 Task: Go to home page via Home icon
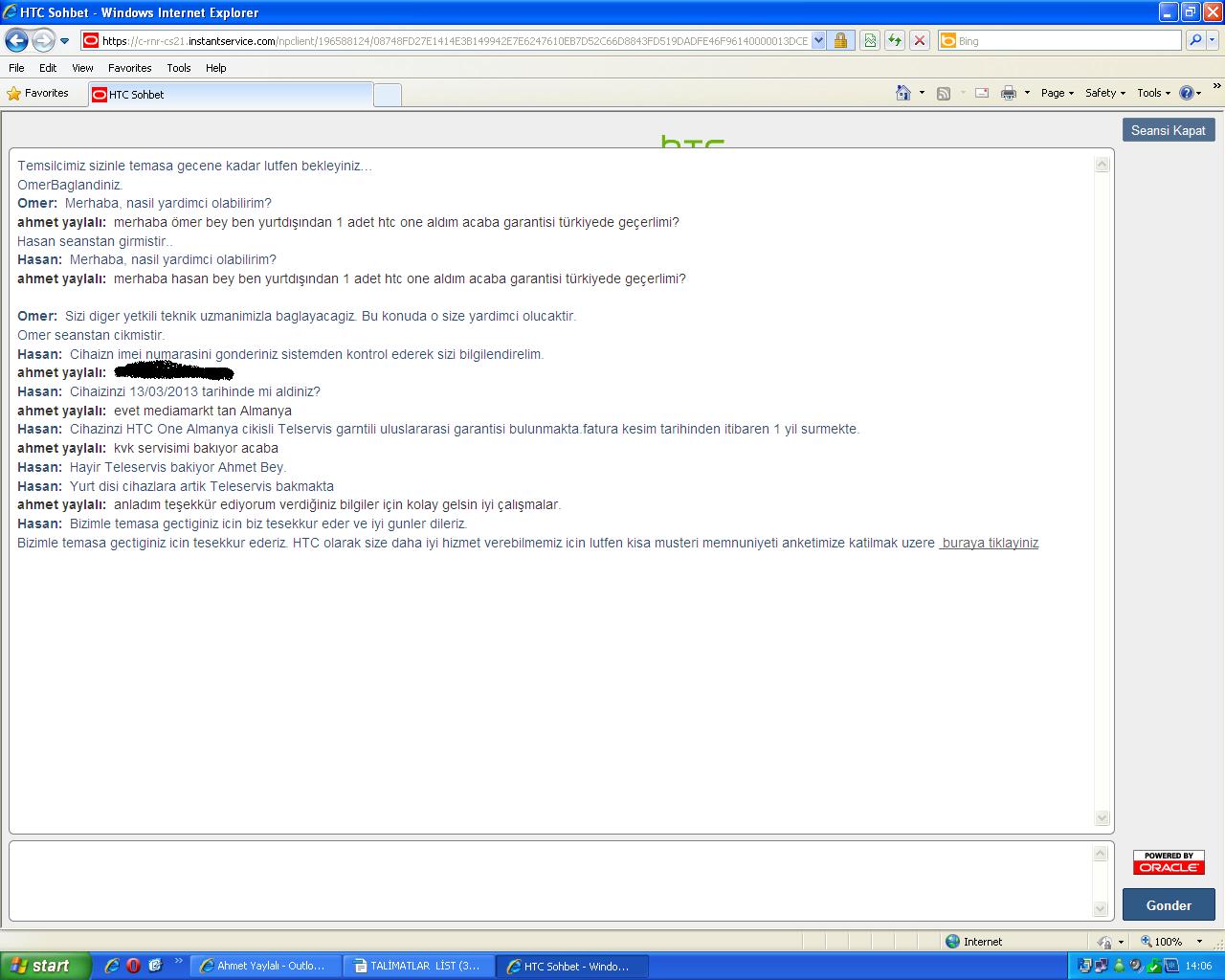point(903,93)
